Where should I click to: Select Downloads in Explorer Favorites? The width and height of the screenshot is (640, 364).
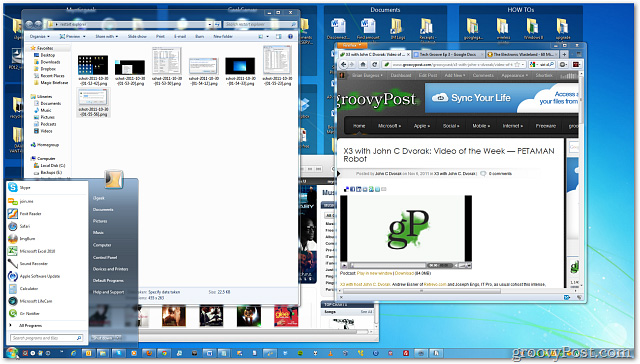pos(50,62)
